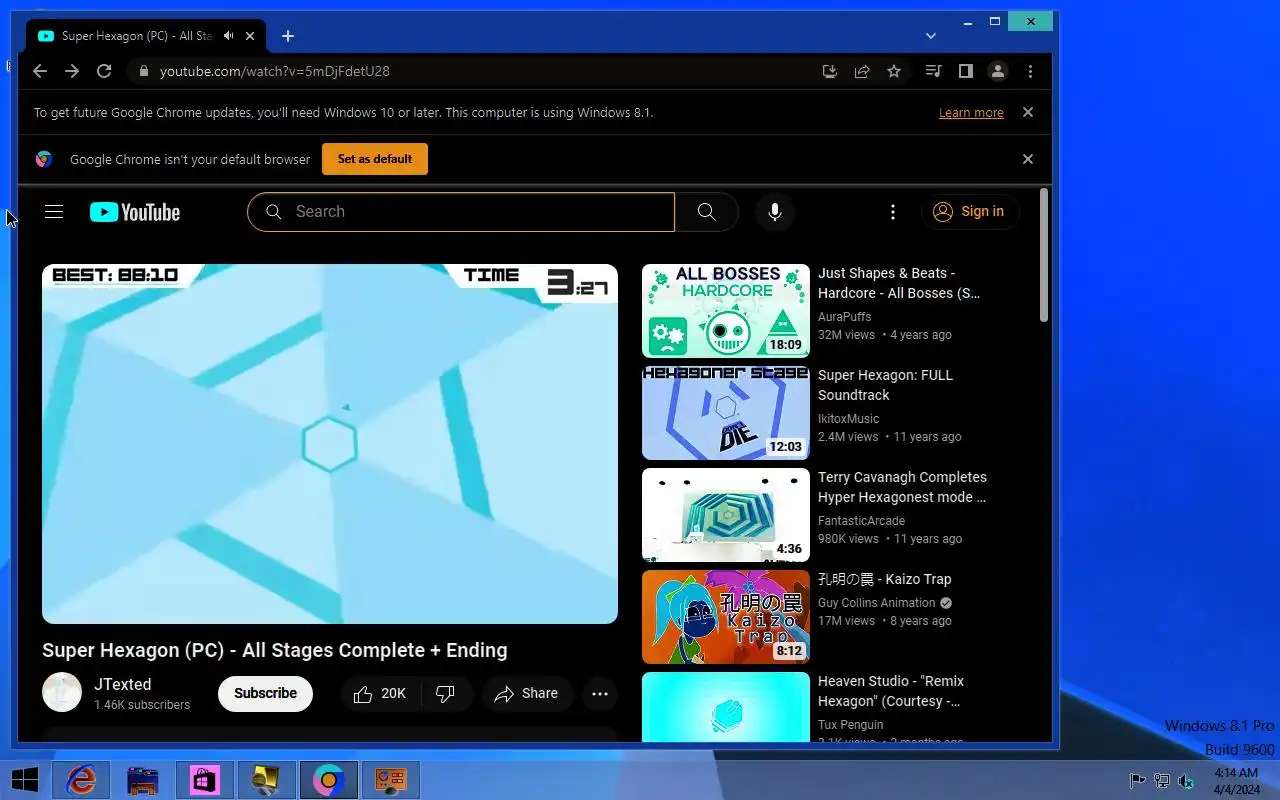
Task: Toggle the Chrome side panel
Action: point(965,71)
